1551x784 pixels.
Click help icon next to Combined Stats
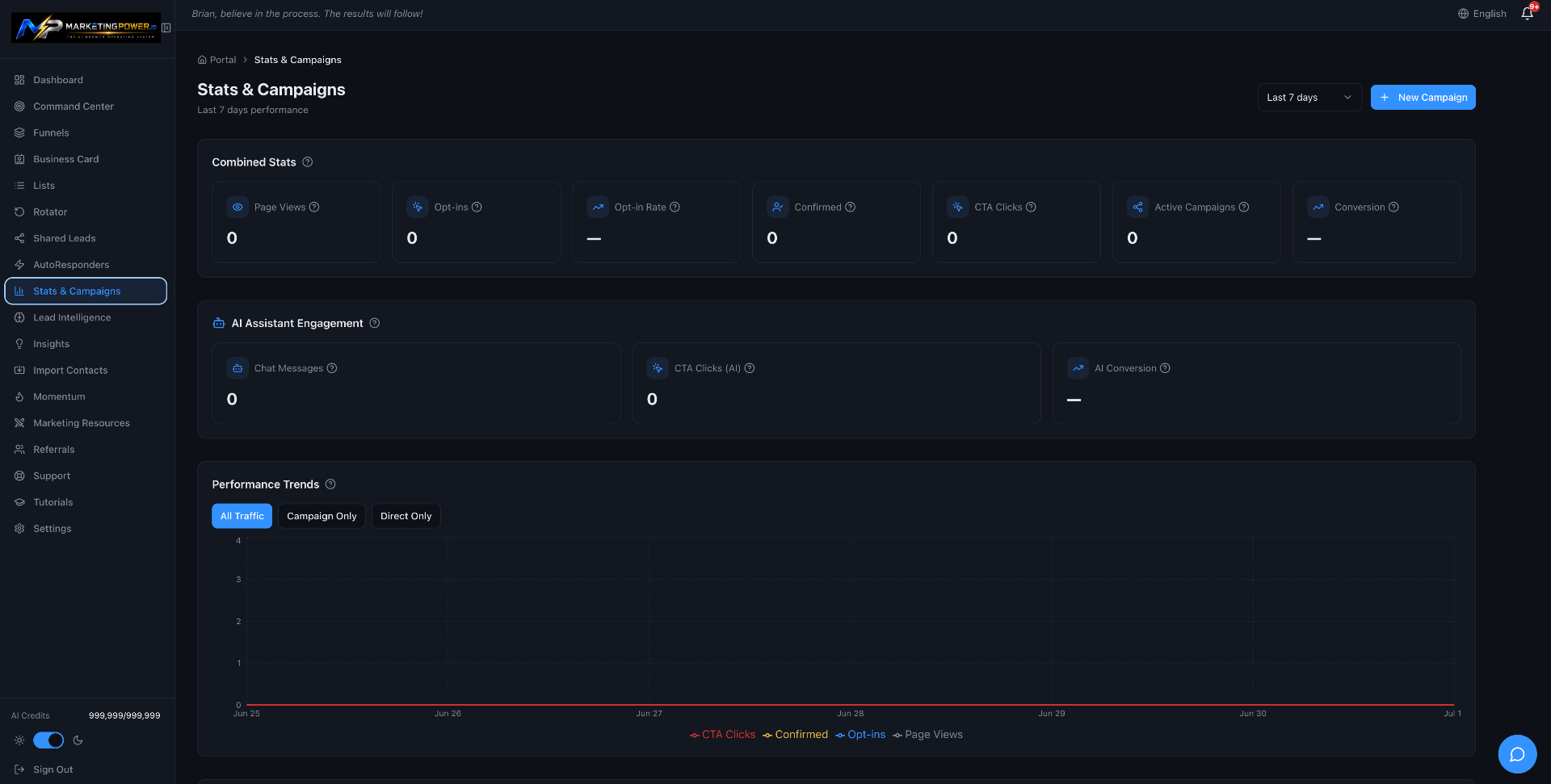point(308,162)
